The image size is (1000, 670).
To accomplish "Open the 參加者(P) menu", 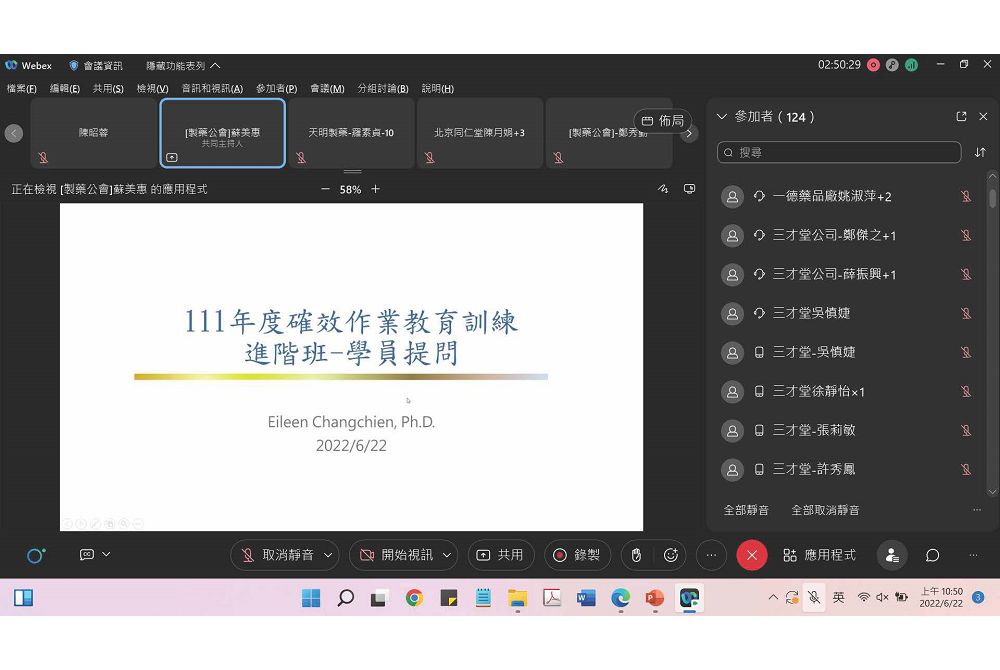I will 276,89.
